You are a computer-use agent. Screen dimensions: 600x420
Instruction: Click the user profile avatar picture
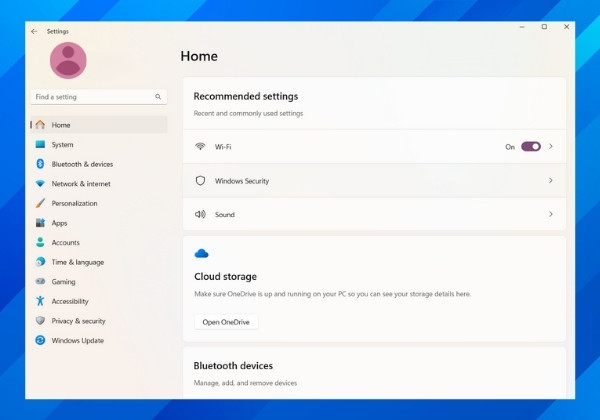pos(68,61)
